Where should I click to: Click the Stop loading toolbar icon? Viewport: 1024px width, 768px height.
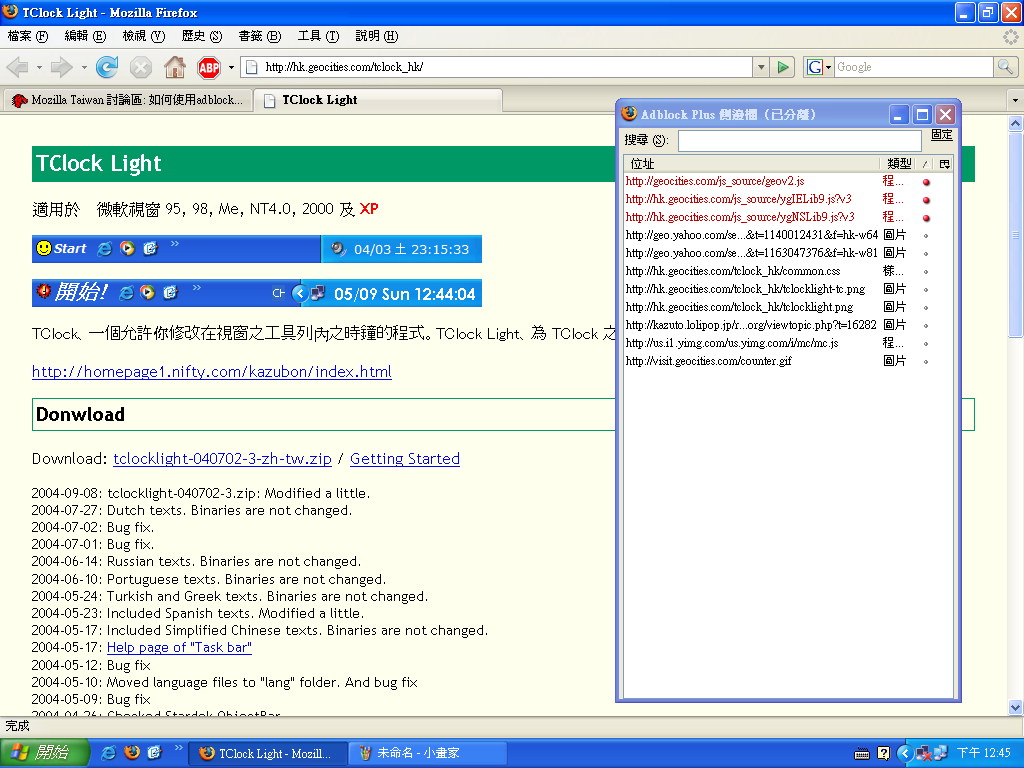141,67
